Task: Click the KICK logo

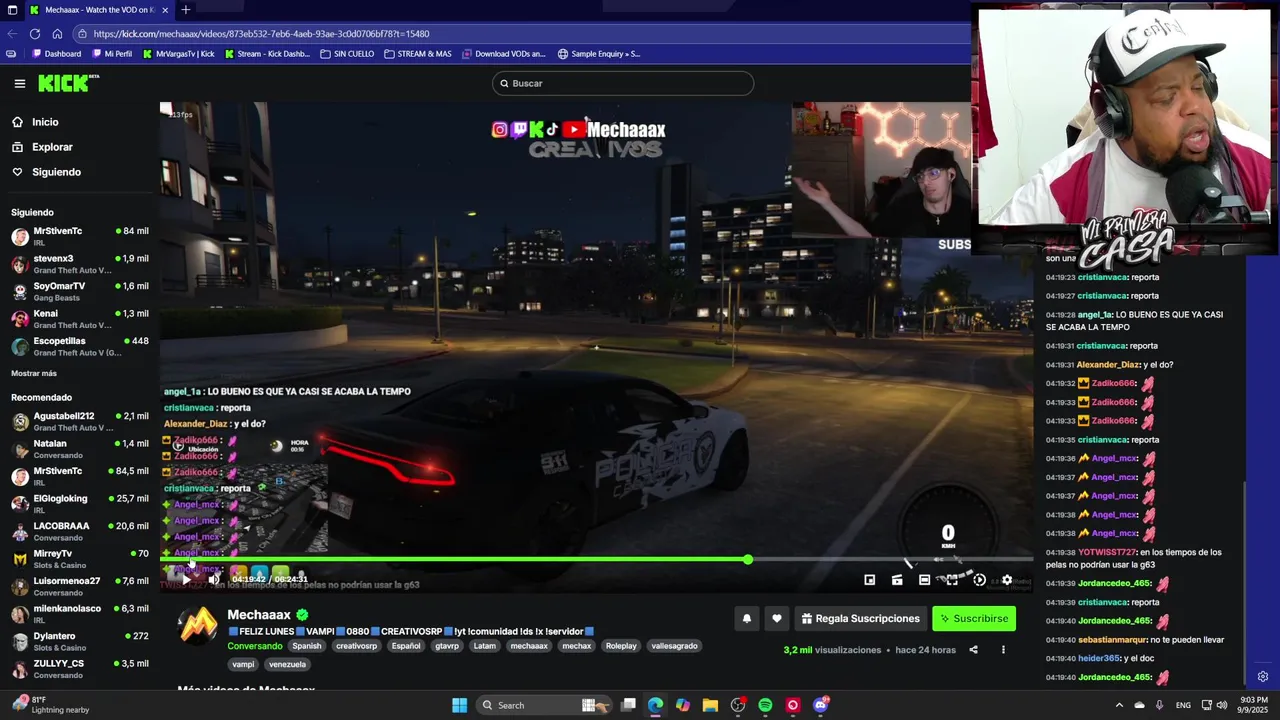Action: click(x=68, y=83)
